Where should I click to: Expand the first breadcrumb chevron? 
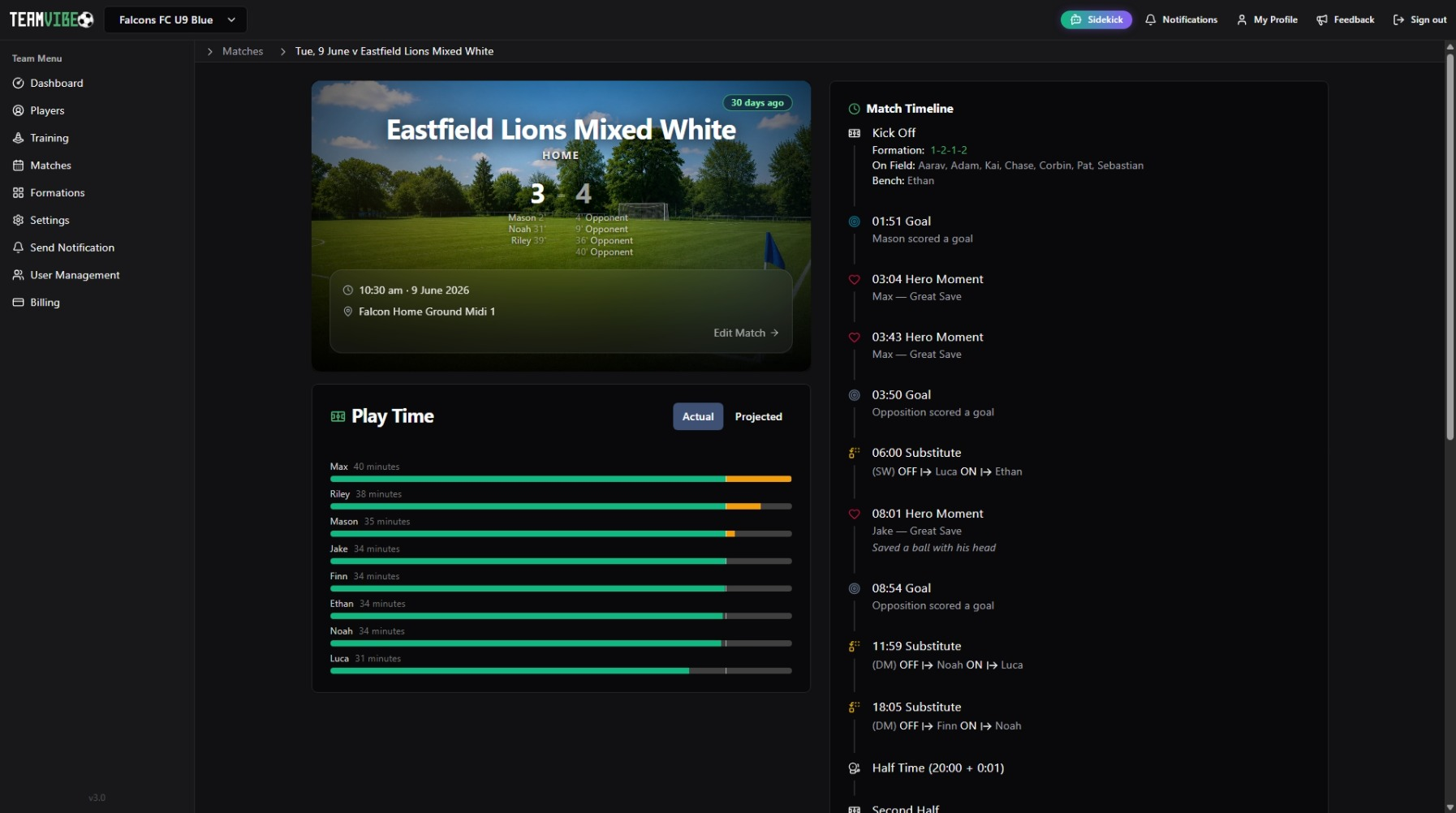210,51
